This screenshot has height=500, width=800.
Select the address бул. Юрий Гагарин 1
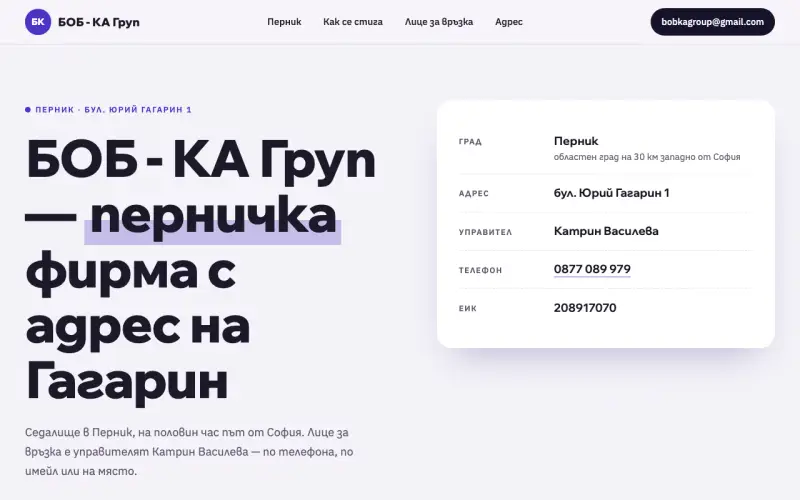point(611,193)
